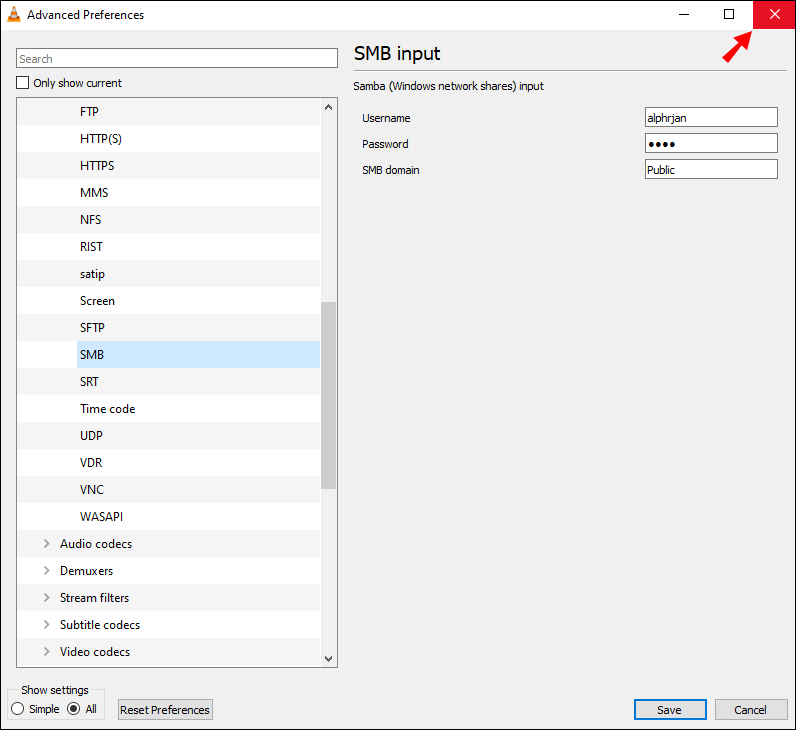Expand the Audio codecs tree node
Image resolution: width=796 pixels, height=730 pixels.
click(x=47, y=543)
